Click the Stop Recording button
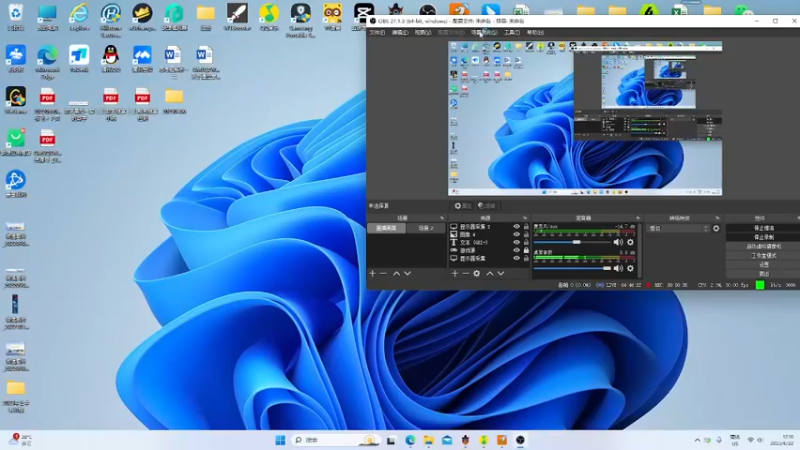 click(763, 237)
